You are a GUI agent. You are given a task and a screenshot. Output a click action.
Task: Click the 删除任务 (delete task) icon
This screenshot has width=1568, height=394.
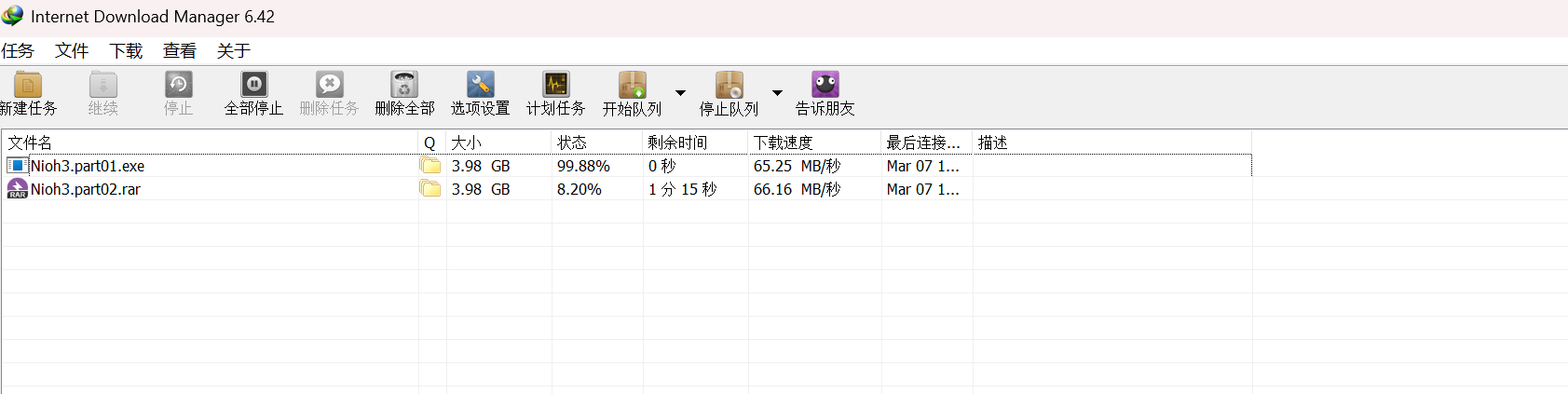click(329, 85)
